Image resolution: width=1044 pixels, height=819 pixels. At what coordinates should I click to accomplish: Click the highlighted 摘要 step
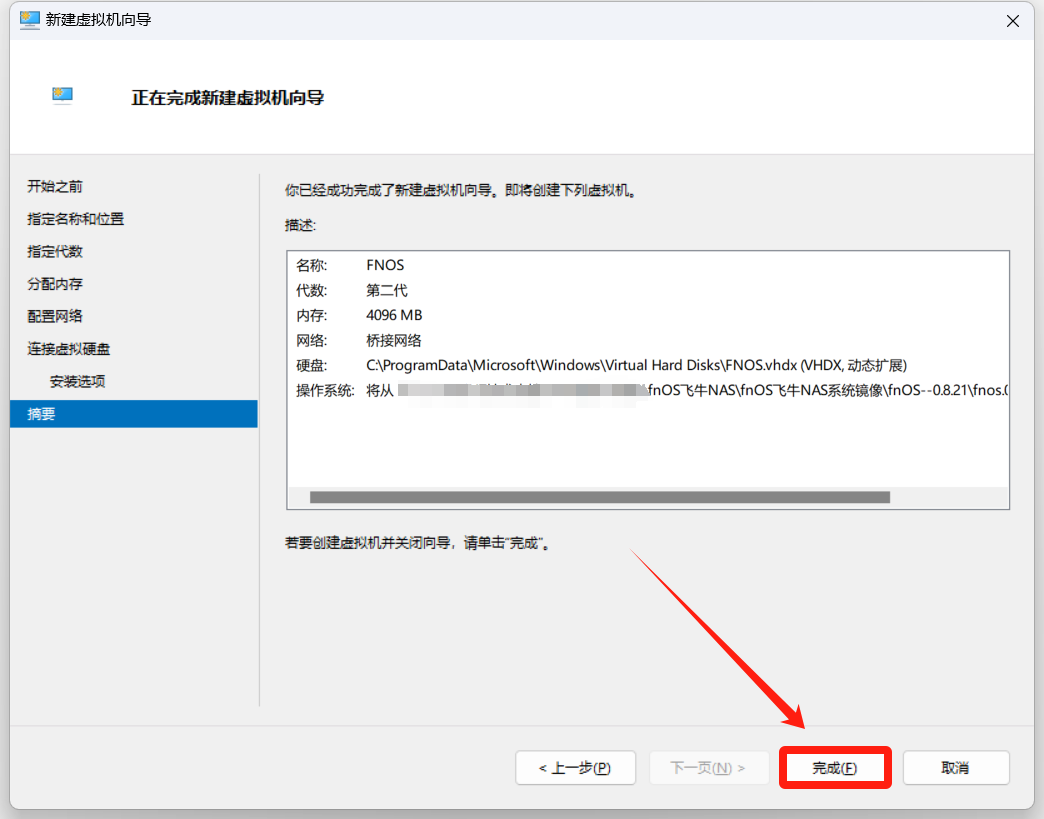pyautogui.click(x=42, y=414)
